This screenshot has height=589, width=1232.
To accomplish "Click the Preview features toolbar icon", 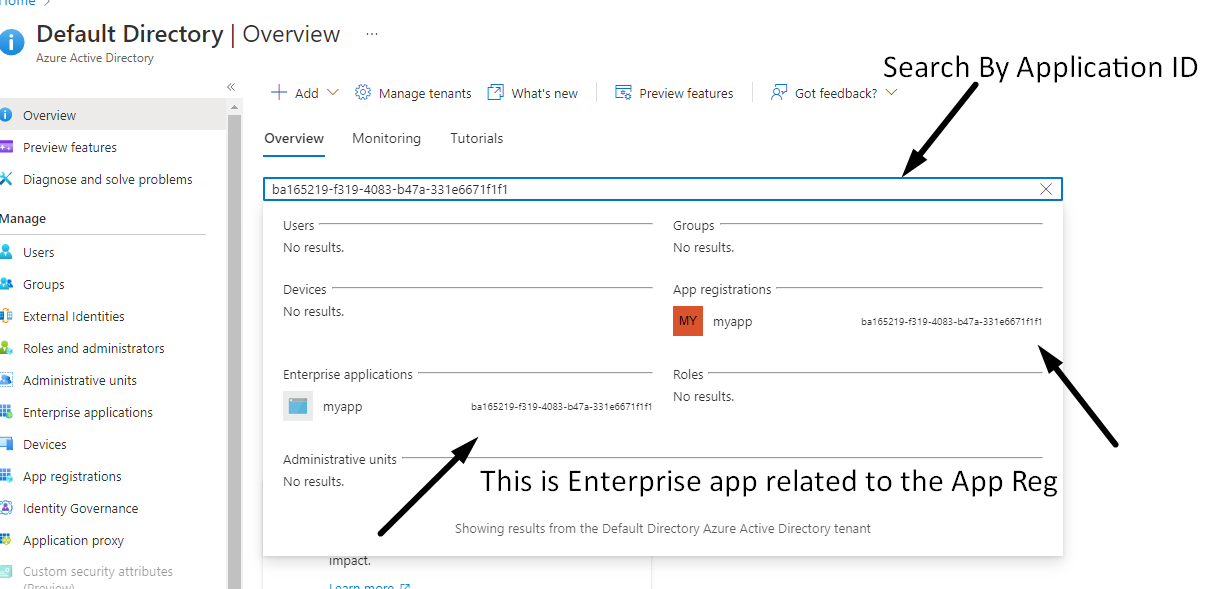I will (x=623, y=92).
